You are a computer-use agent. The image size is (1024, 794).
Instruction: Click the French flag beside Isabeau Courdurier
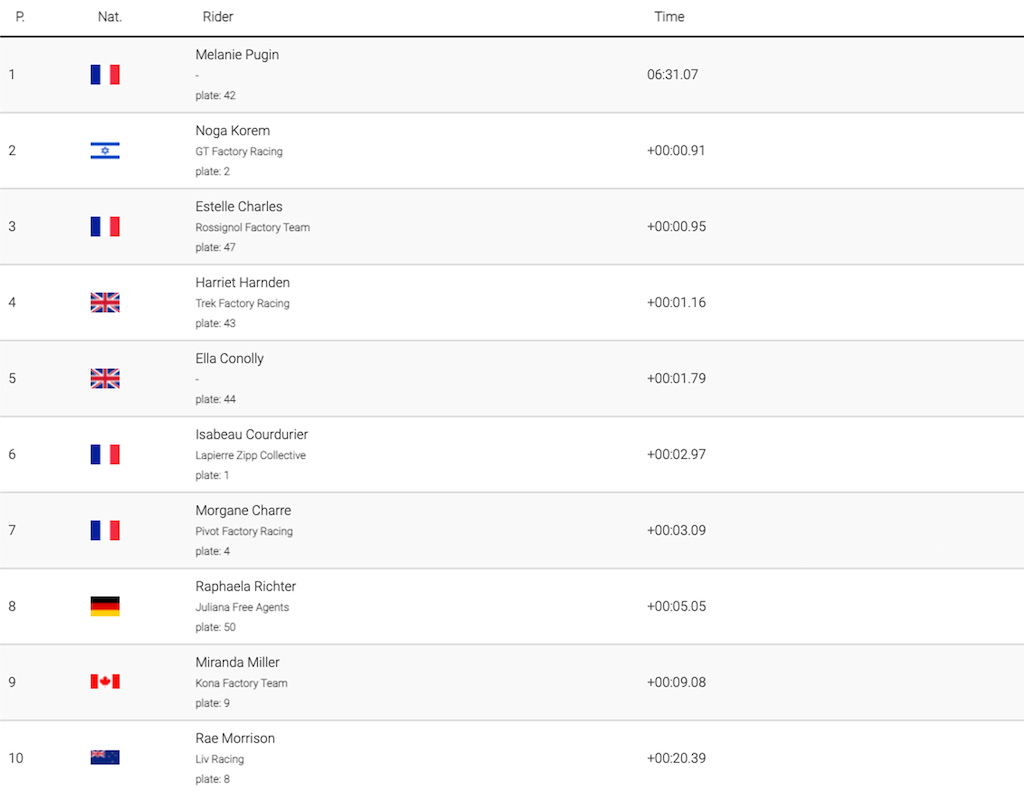105,454
